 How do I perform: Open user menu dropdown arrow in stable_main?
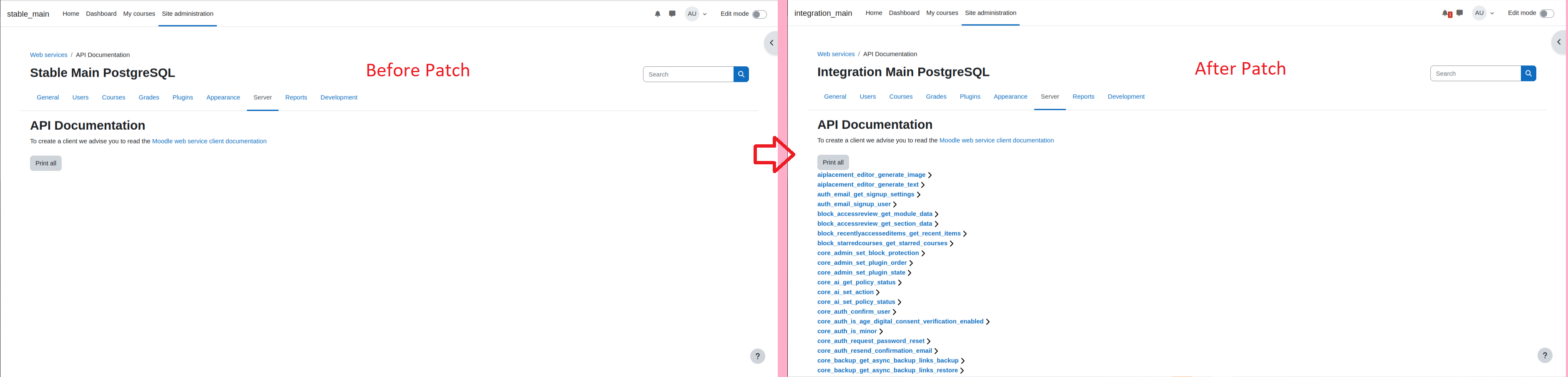[705, 14]
